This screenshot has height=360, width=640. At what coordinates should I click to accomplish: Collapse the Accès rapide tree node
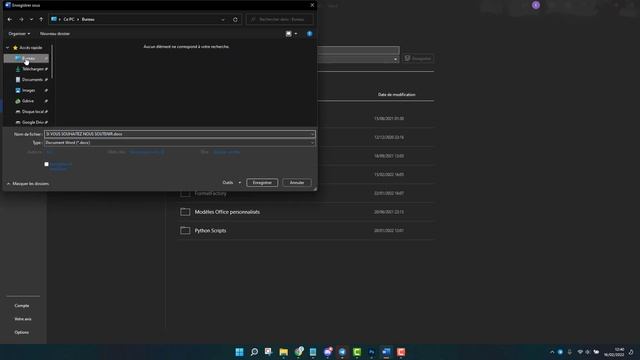[x=7, y=48]
